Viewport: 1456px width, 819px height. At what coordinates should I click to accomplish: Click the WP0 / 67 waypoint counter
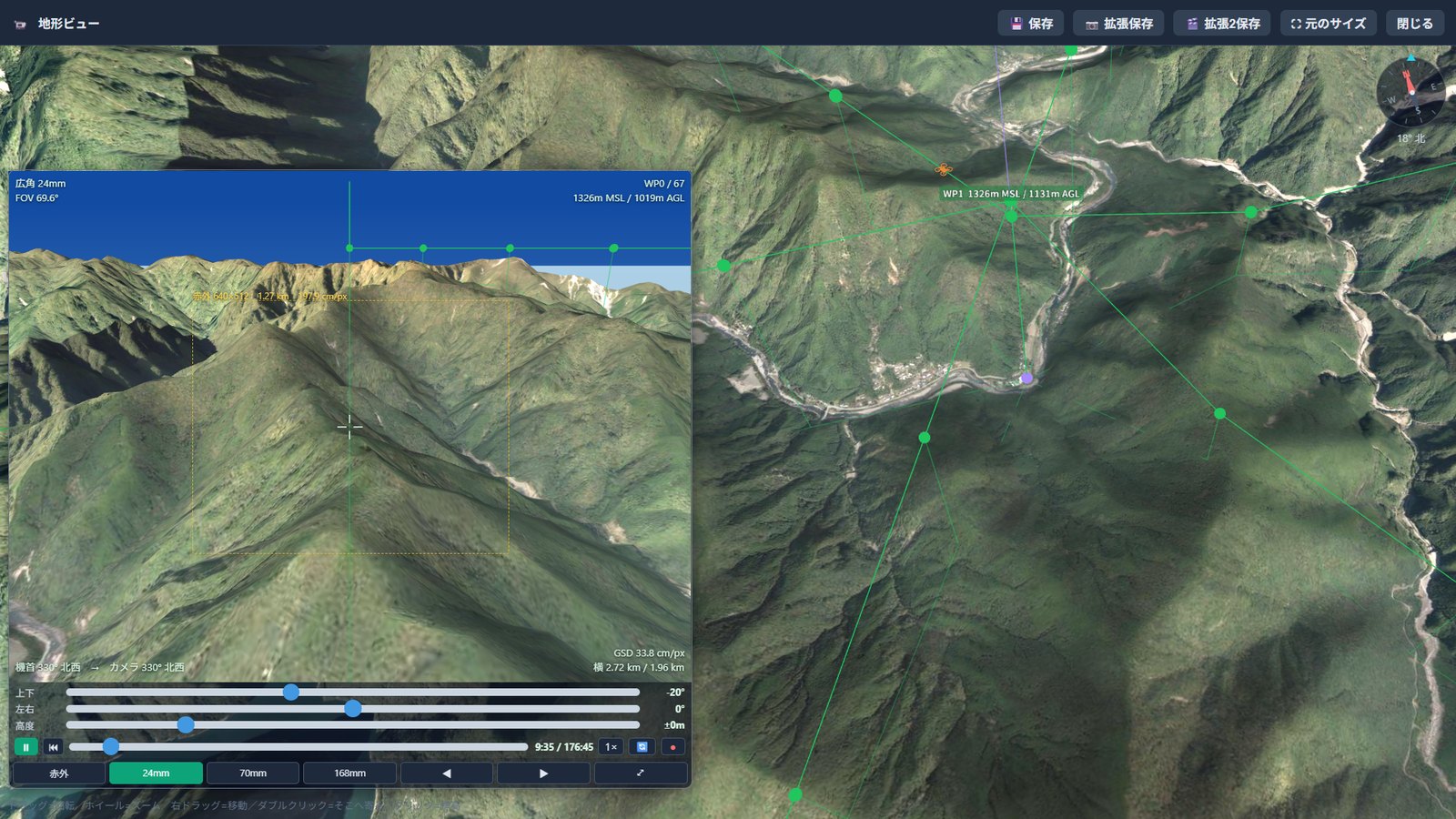pos(664,184)
